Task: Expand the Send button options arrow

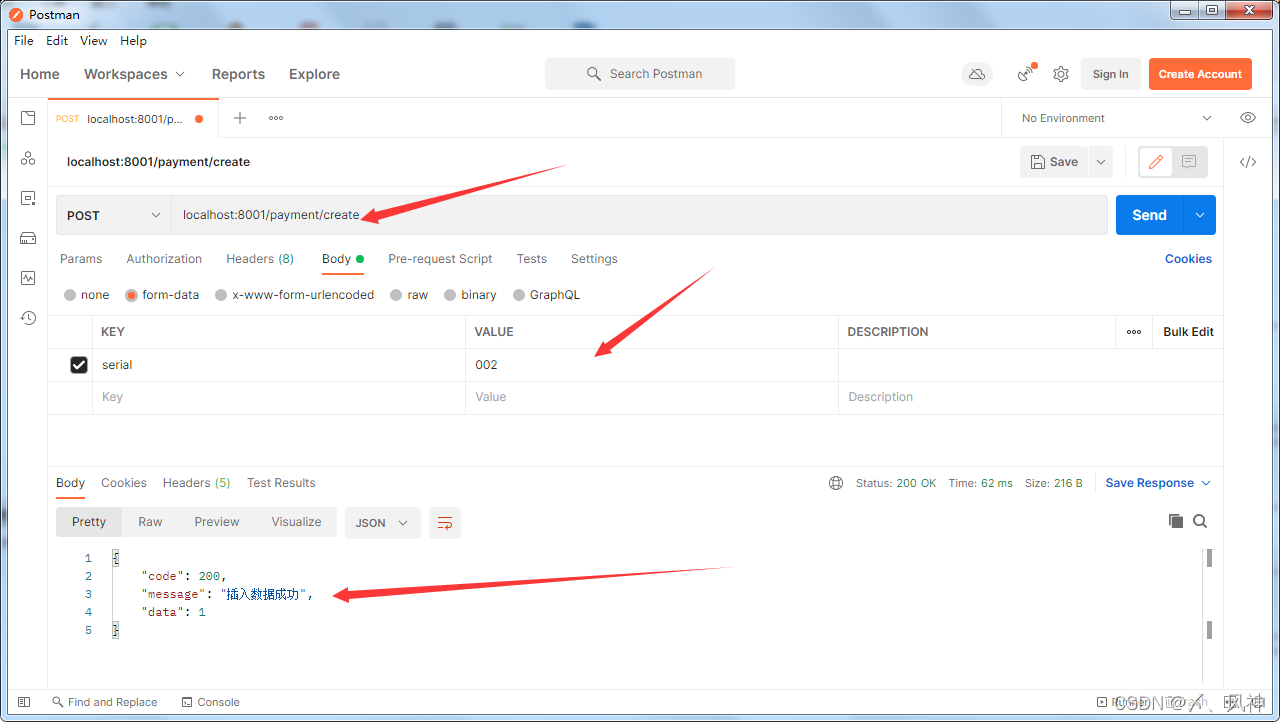Action: click(1199, 215)
